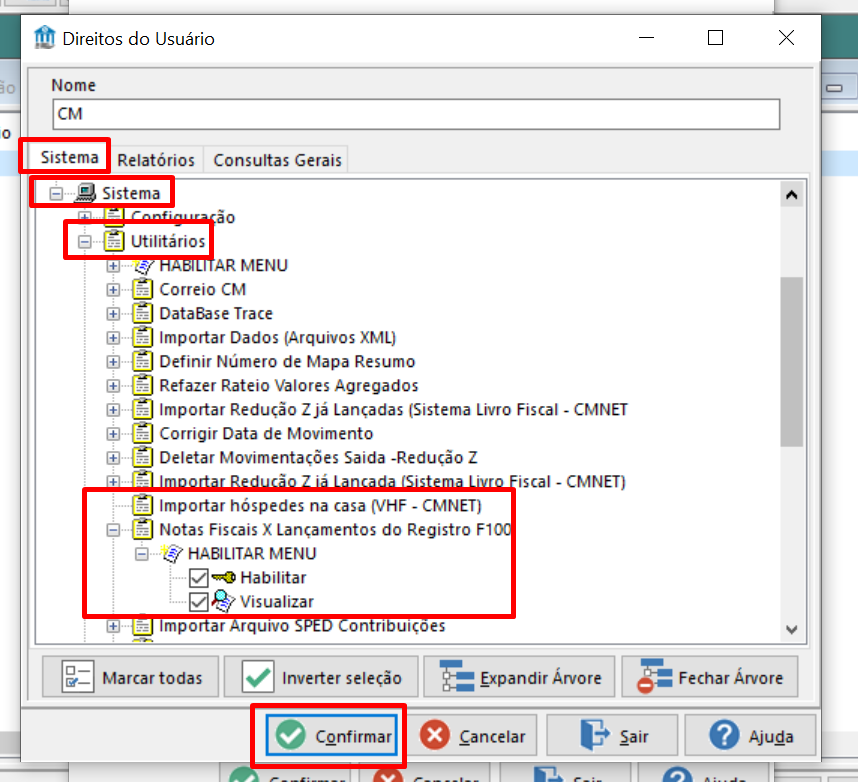Select 'Notas Fiscais X Lançamentos do Registro F100'
This screenshot has height=782, width=858.
pyautogui.click(x=335, y=529)
